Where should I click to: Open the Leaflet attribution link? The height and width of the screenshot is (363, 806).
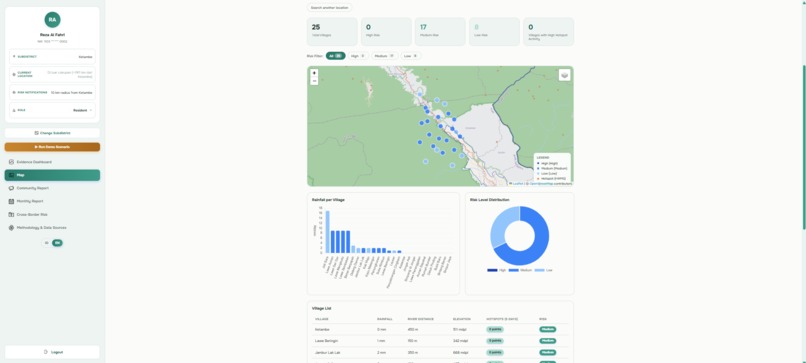click(x=518, y=184)
